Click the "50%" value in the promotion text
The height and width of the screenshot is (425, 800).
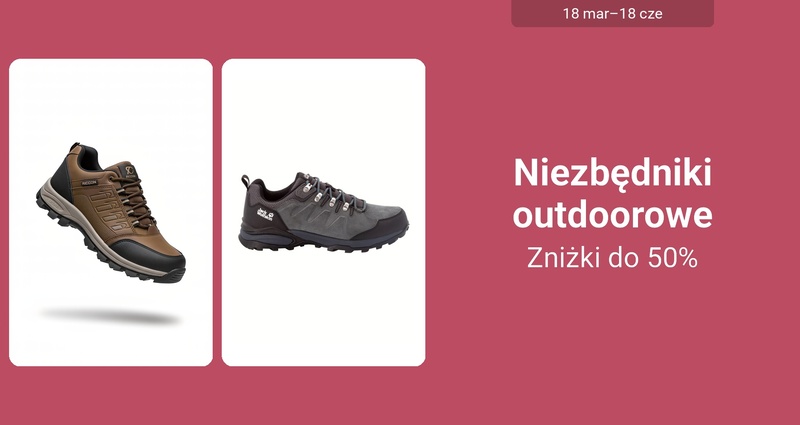(672, 258)
